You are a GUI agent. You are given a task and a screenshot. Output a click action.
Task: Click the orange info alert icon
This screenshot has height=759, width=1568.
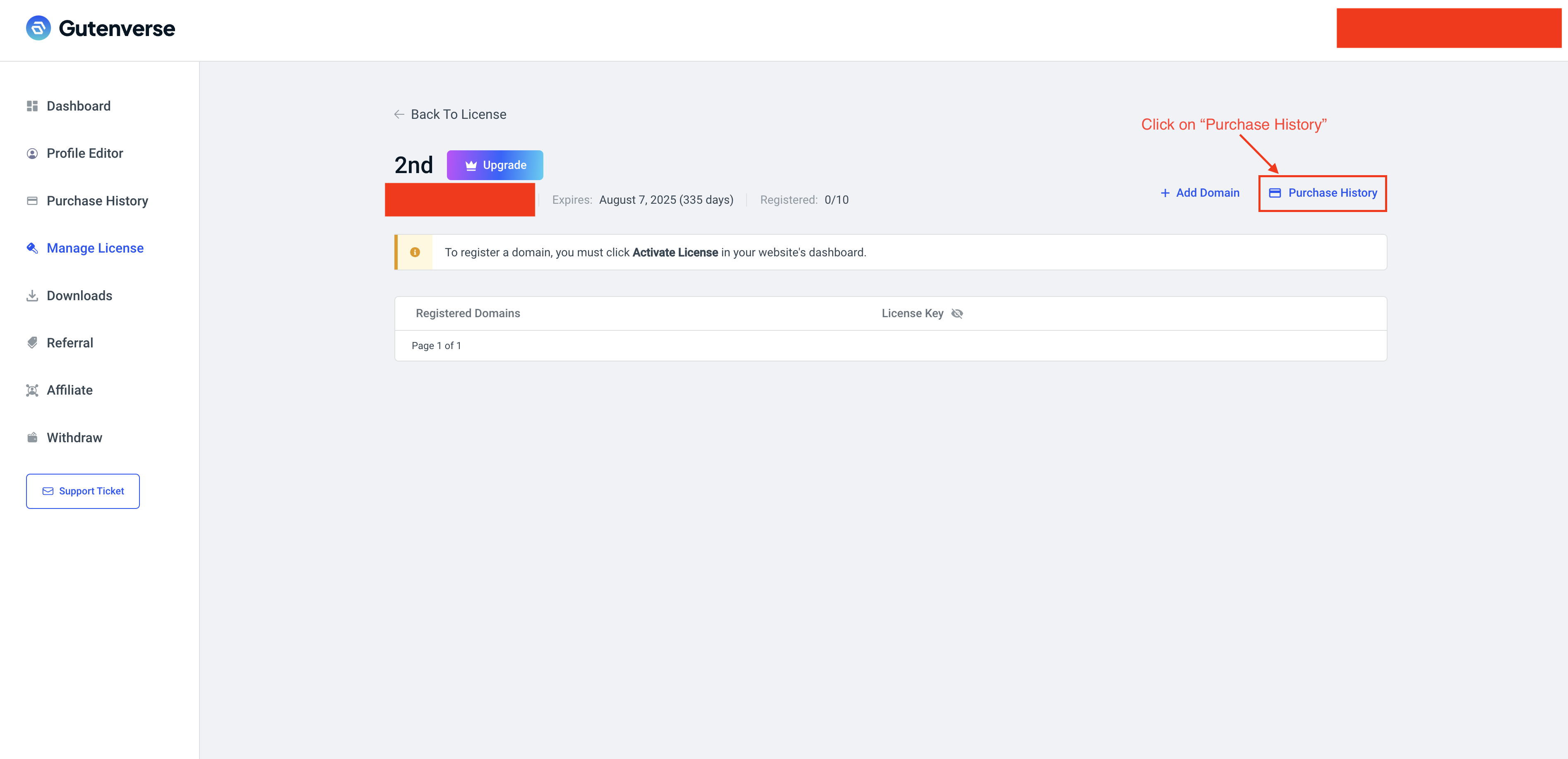pos(415,252)
